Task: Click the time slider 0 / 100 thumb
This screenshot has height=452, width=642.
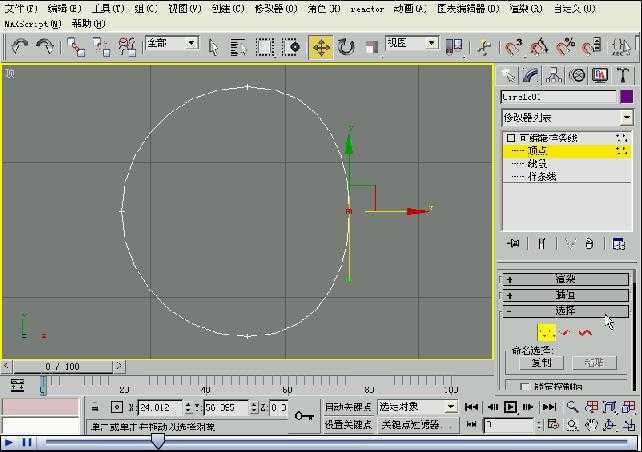Action: click(x=63, y=366)
